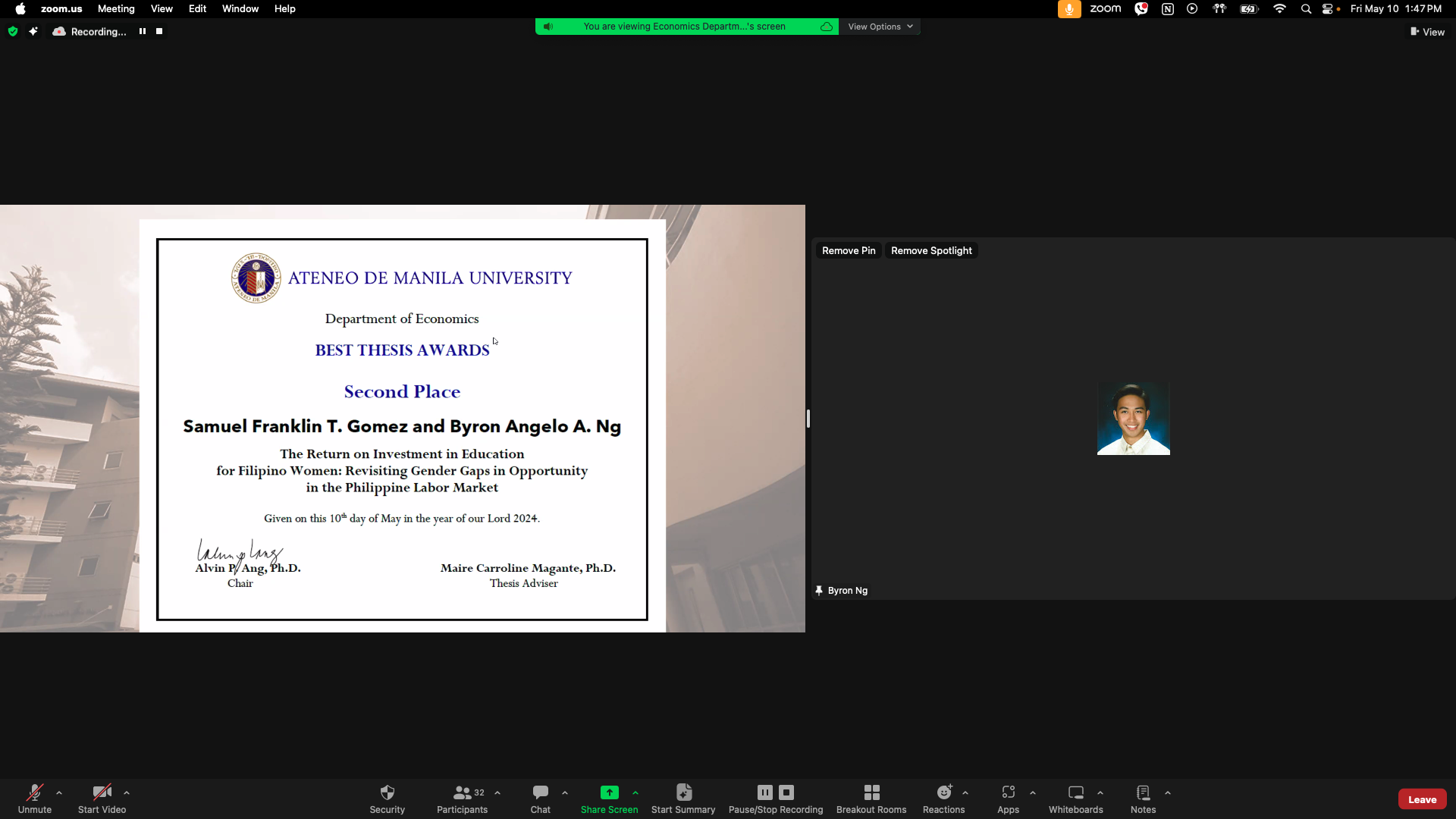Image resolution: width=1456 pixels, height=819 pixels.
Task: Expand video options arrow beside Start Video
Action: pyautogui.click(x=127, y=793)
